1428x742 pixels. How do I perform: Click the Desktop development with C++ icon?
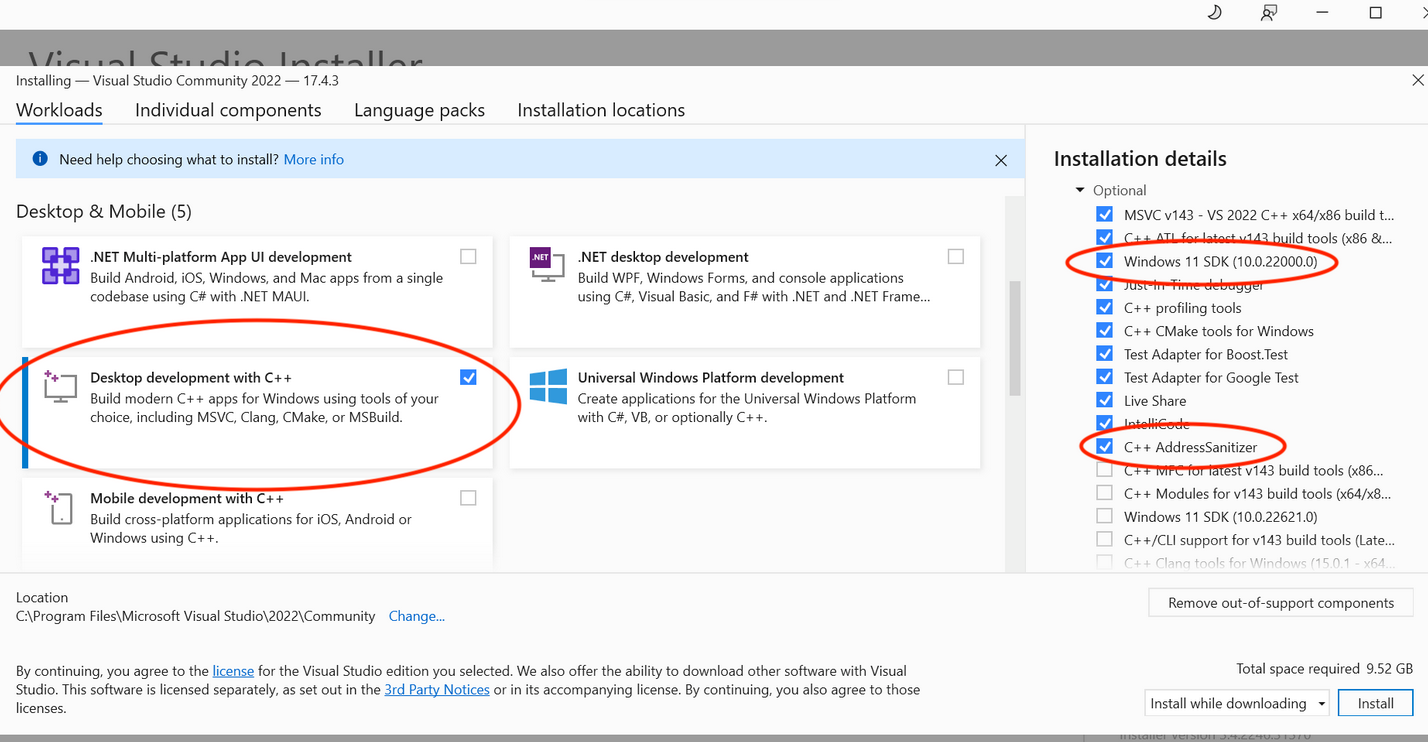tap(60, 386)
